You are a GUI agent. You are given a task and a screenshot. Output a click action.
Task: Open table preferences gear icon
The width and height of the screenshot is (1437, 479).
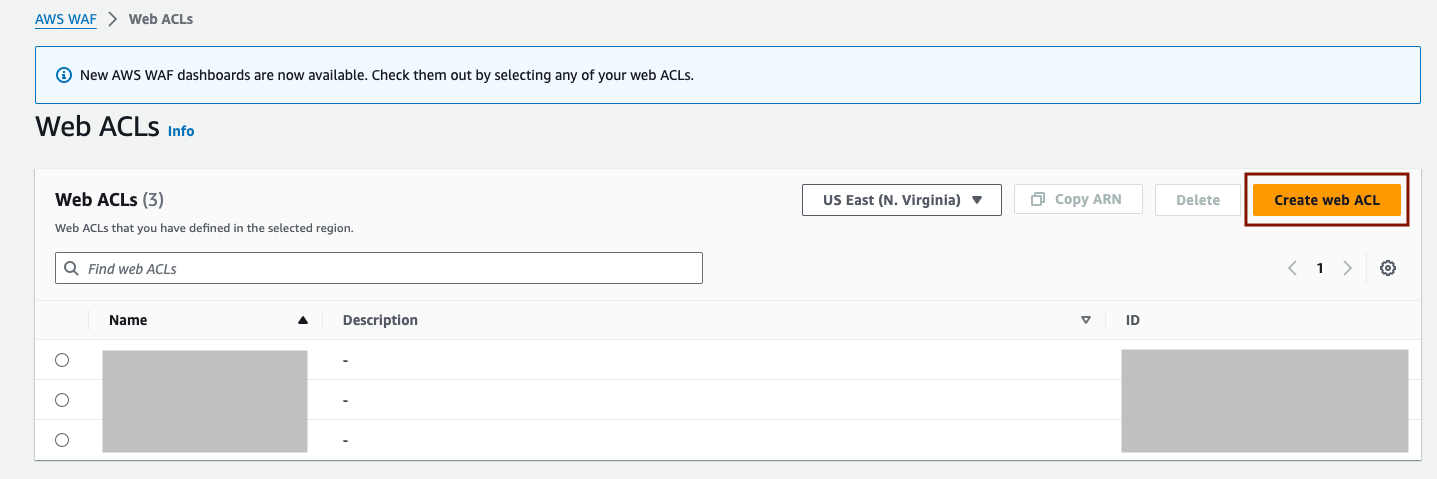(1387, 268)
